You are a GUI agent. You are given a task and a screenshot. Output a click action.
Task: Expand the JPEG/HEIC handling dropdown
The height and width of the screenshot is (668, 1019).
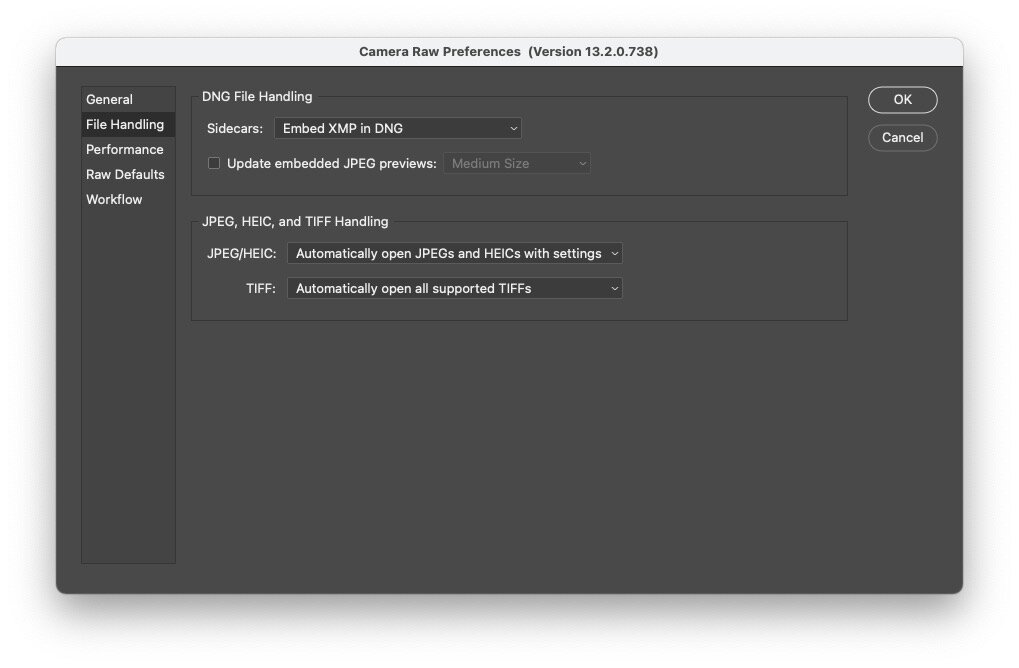[455, 253]
